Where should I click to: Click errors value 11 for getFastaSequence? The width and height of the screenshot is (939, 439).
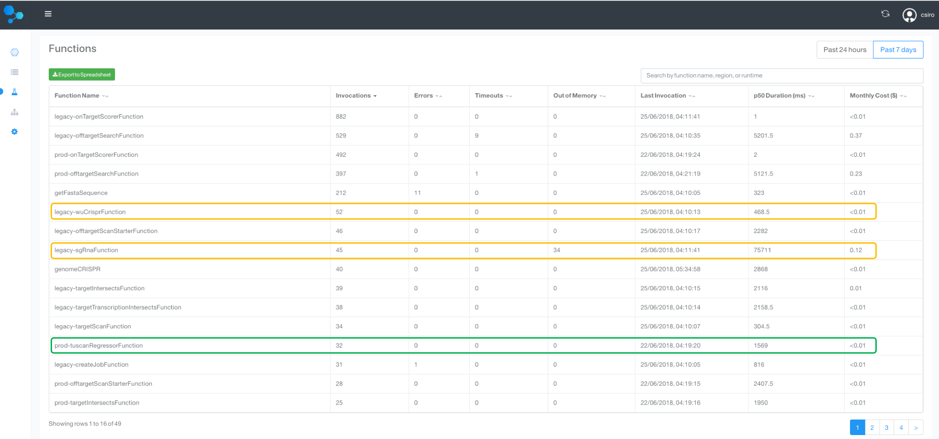(x=417, y=193)
